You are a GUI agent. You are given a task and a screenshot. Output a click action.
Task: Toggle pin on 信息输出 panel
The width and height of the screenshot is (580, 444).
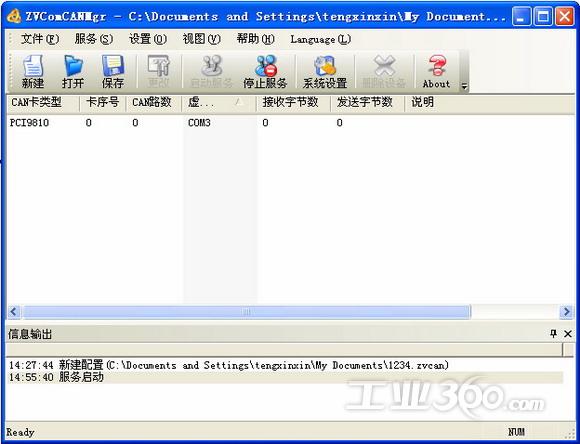coord(553,334)
